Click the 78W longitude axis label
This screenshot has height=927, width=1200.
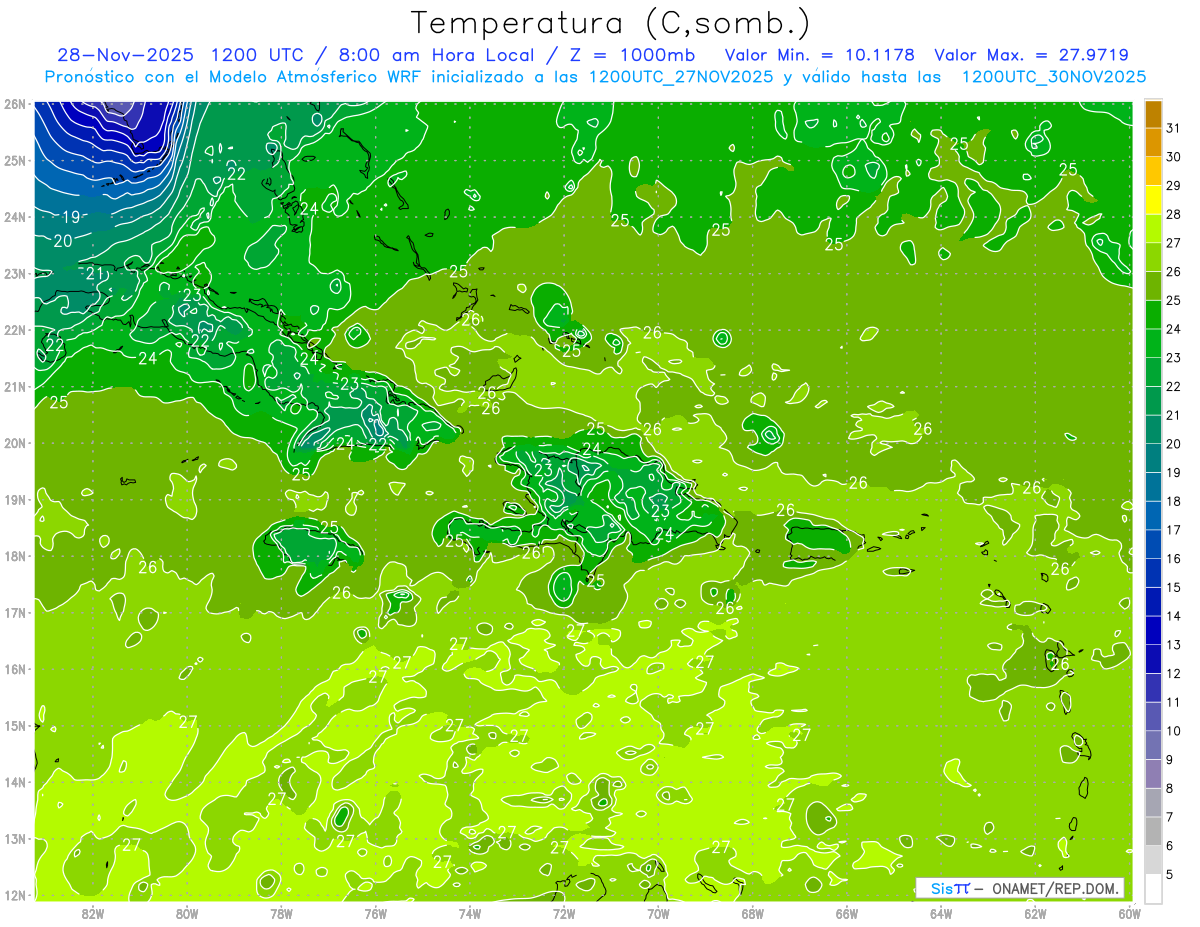tap(281, 913)
